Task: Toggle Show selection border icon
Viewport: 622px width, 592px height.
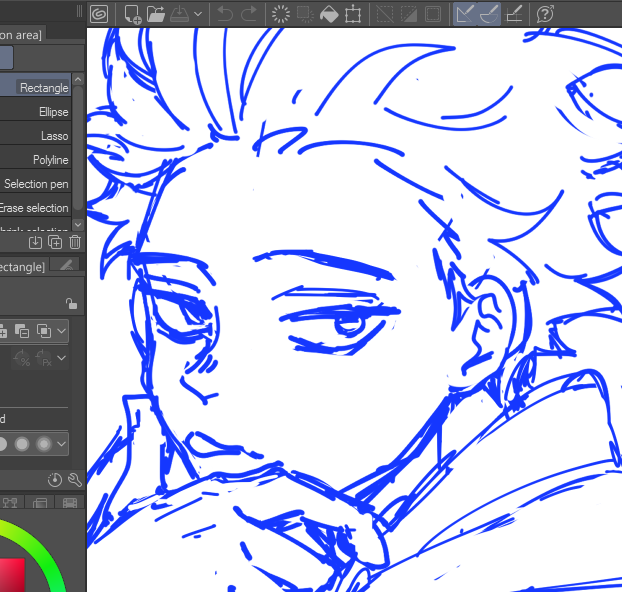Action: [433, 14]
